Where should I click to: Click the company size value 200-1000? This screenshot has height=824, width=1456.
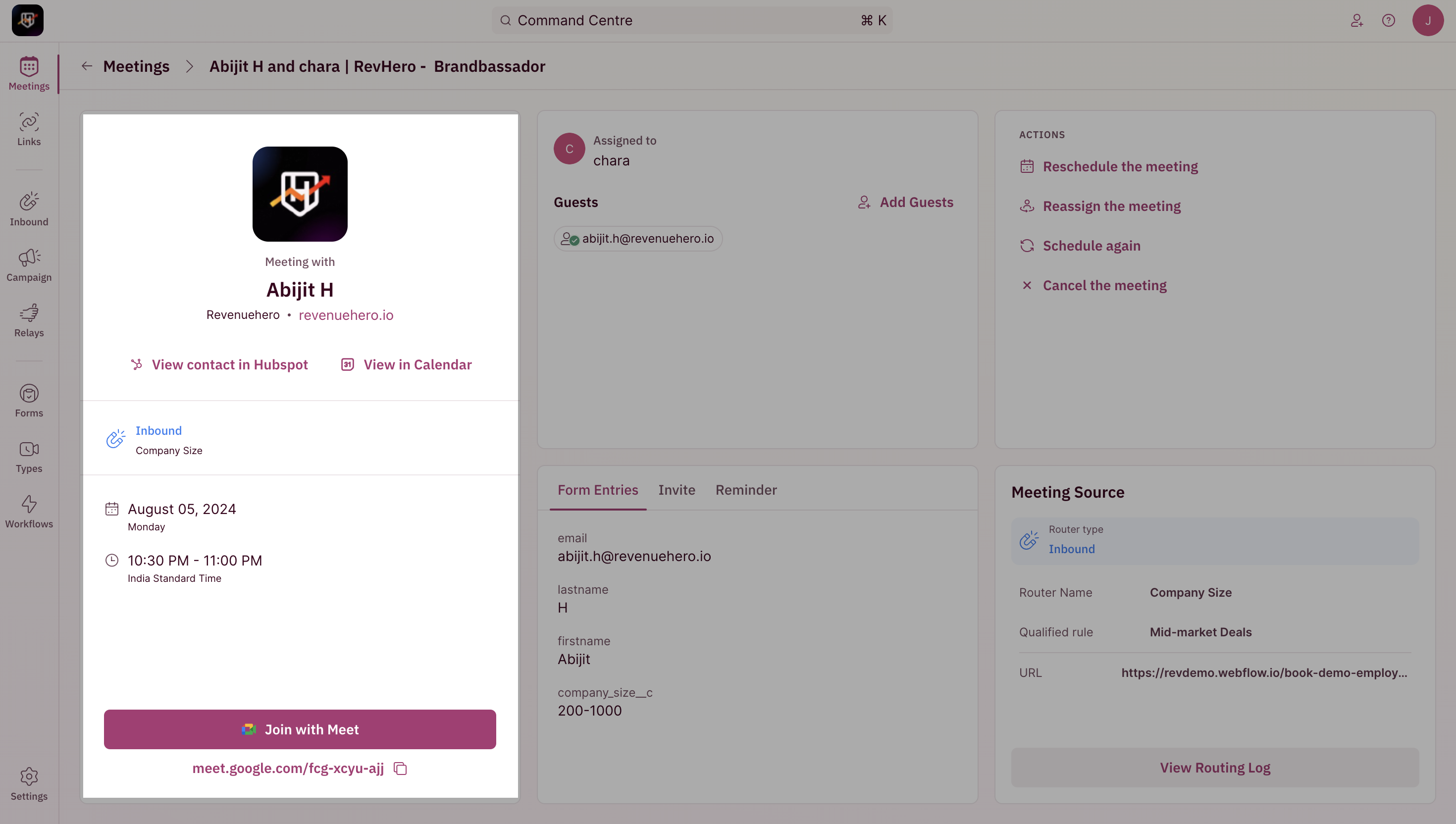pyautogui.click(x=590, y=711)
